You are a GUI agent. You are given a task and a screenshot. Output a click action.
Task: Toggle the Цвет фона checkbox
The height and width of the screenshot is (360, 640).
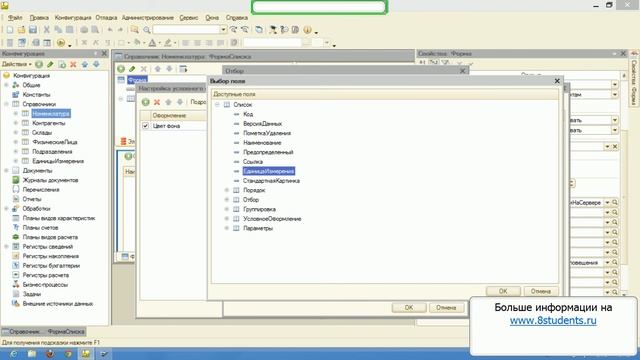point(145,126)
